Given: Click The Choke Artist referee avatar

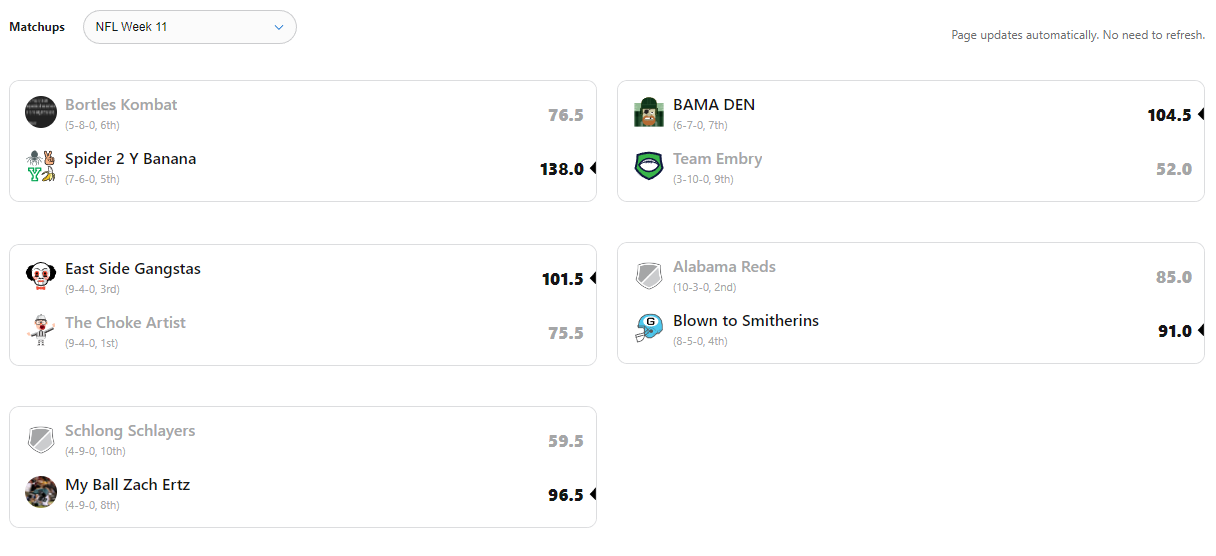Looking at the screenshot, I should [41, 330].
